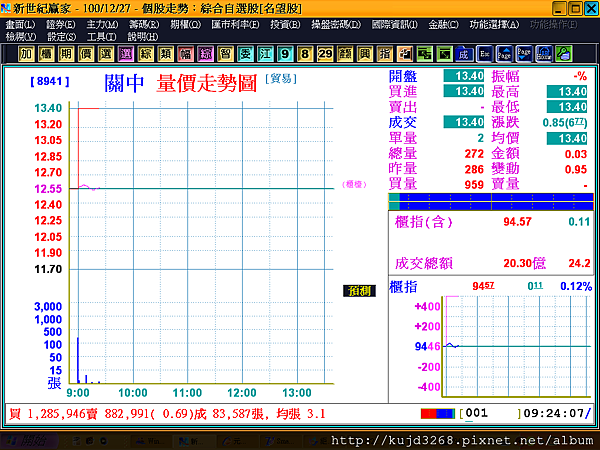600x450 pixels.
Task: Open the 投資(B) menu
Action: click(x=285, y=25)
